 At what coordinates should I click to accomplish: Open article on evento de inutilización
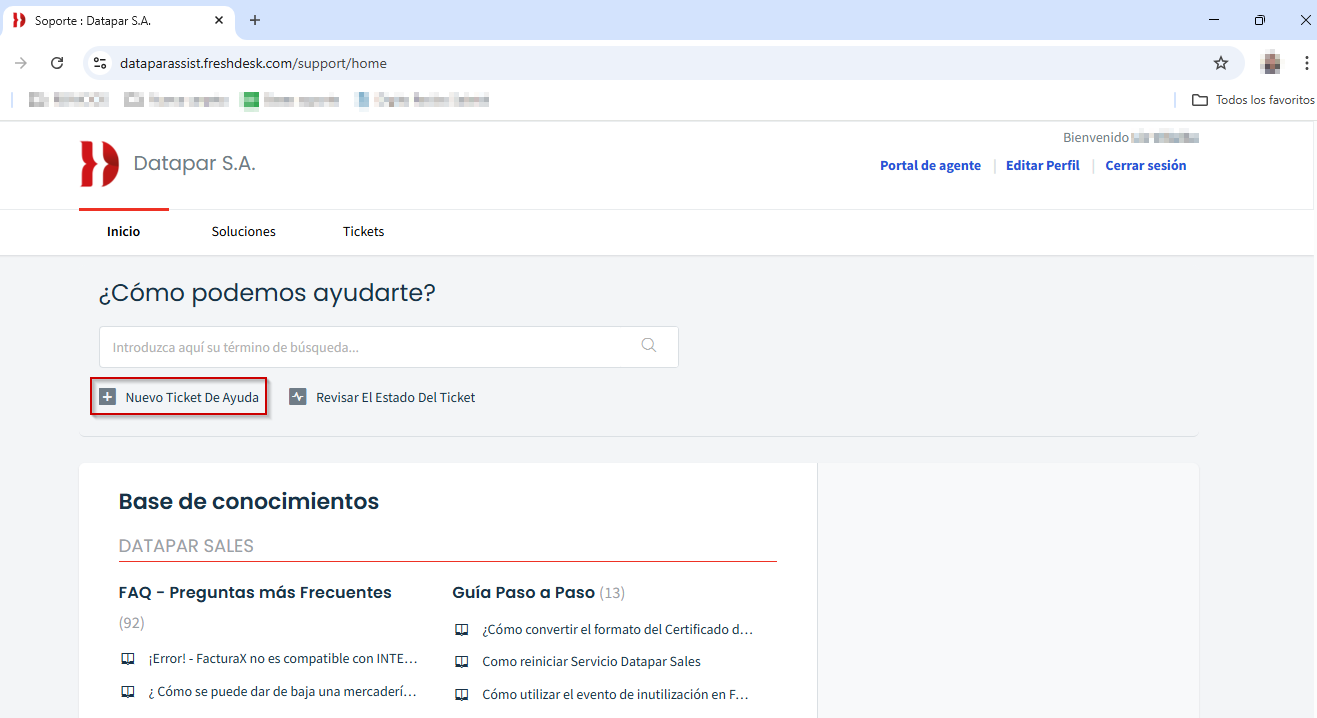click(615, 694)
